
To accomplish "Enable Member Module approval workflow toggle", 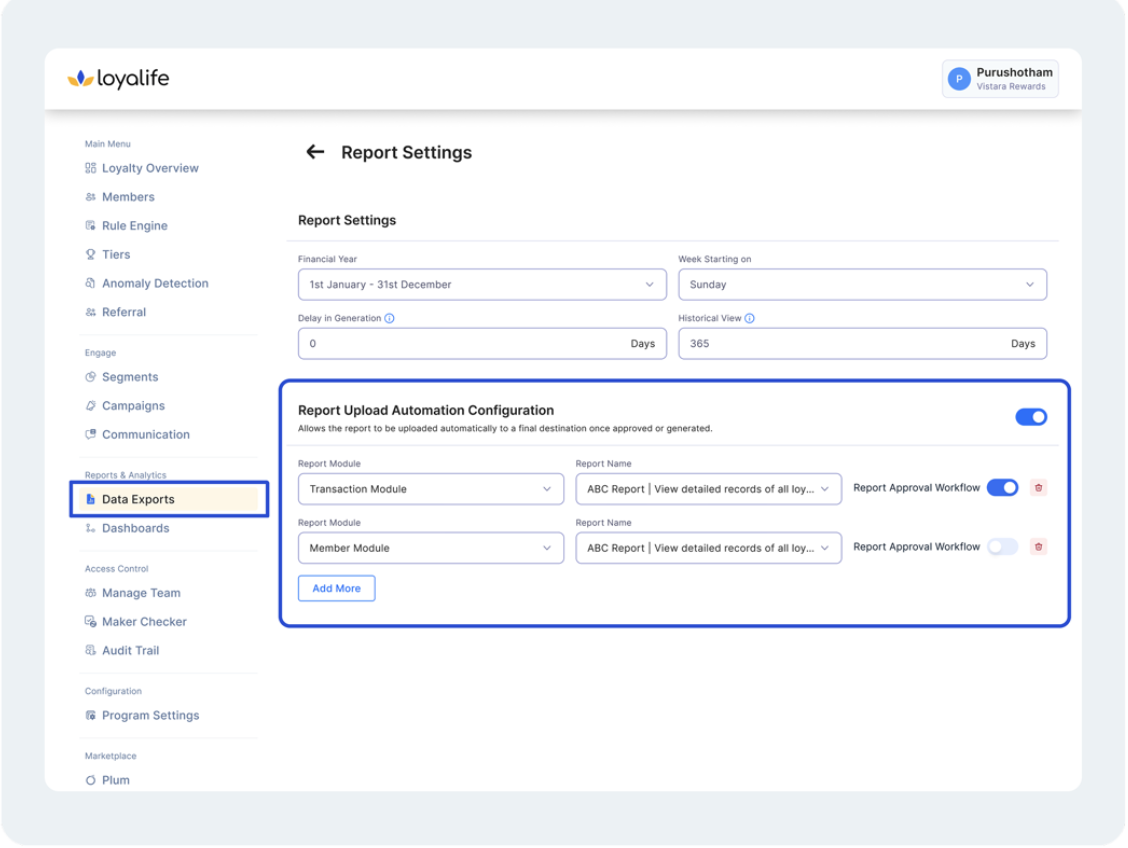I will 1002,547.
